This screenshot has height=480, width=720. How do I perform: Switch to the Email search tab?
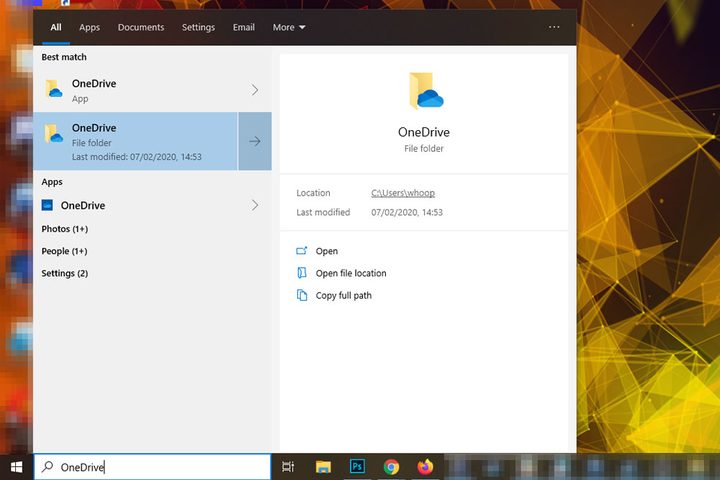tap(244, 27)
